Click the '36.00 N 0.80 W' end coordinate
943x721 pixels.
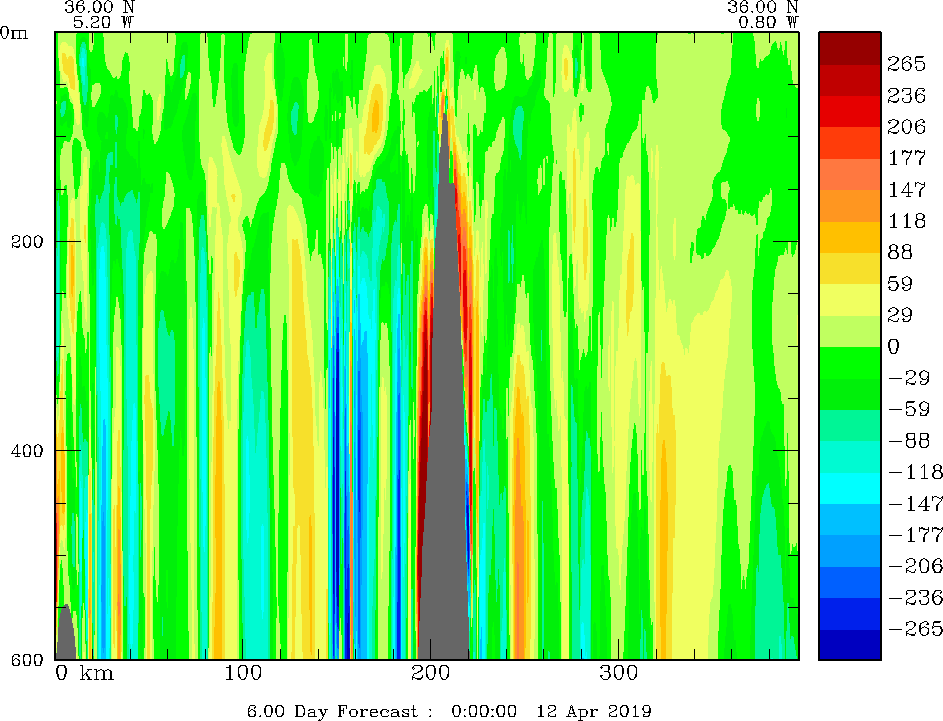763,14
